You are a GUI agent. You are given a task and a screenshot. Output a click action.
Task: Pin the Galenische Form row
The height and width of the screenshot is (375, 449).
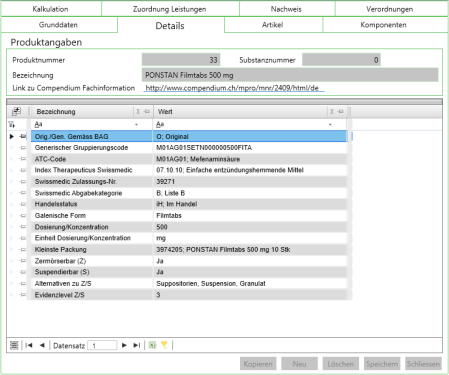[23, 216]
